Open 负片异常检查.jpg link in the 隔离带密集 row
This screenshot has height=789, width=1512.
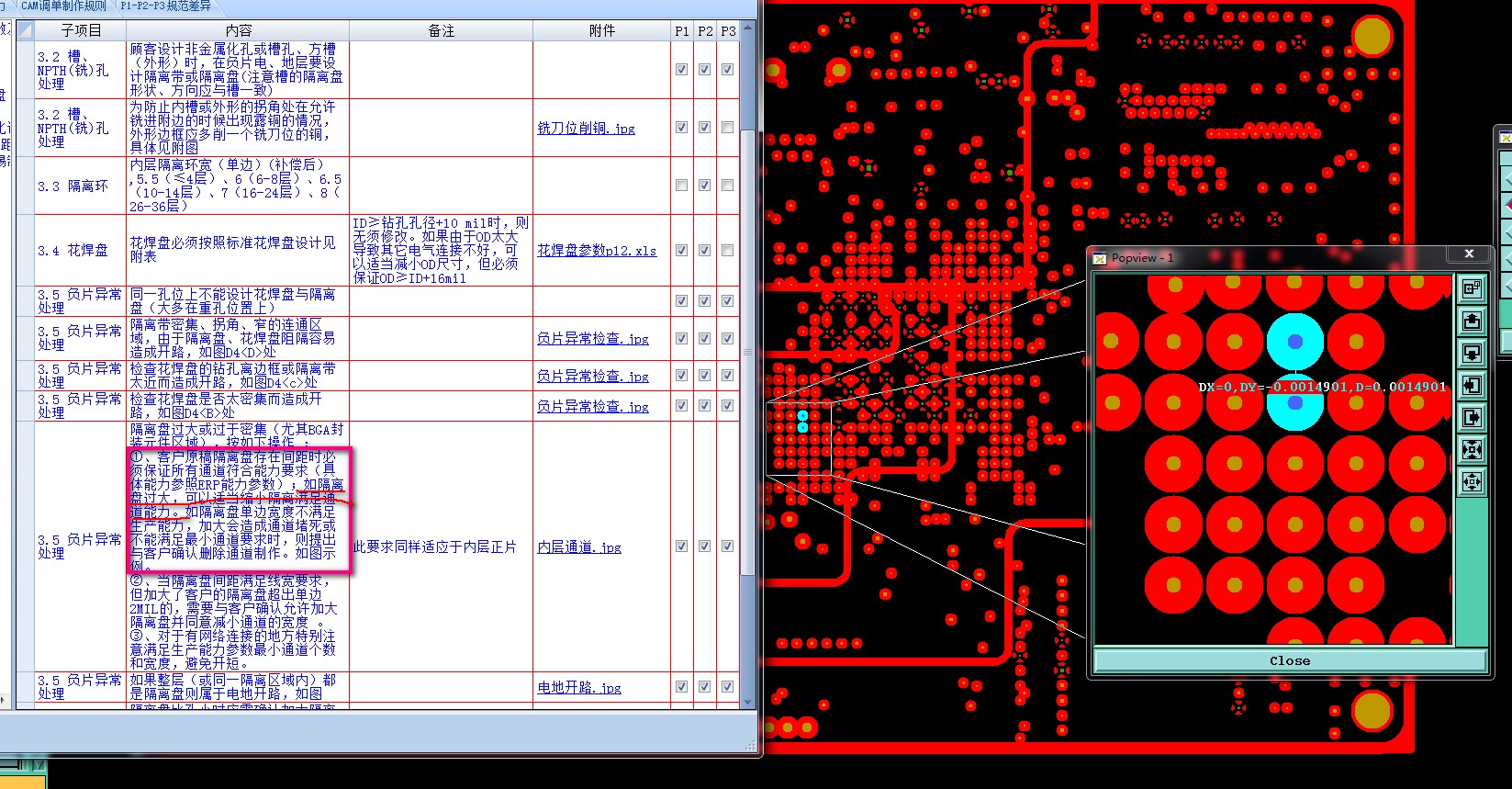[593, 339]
